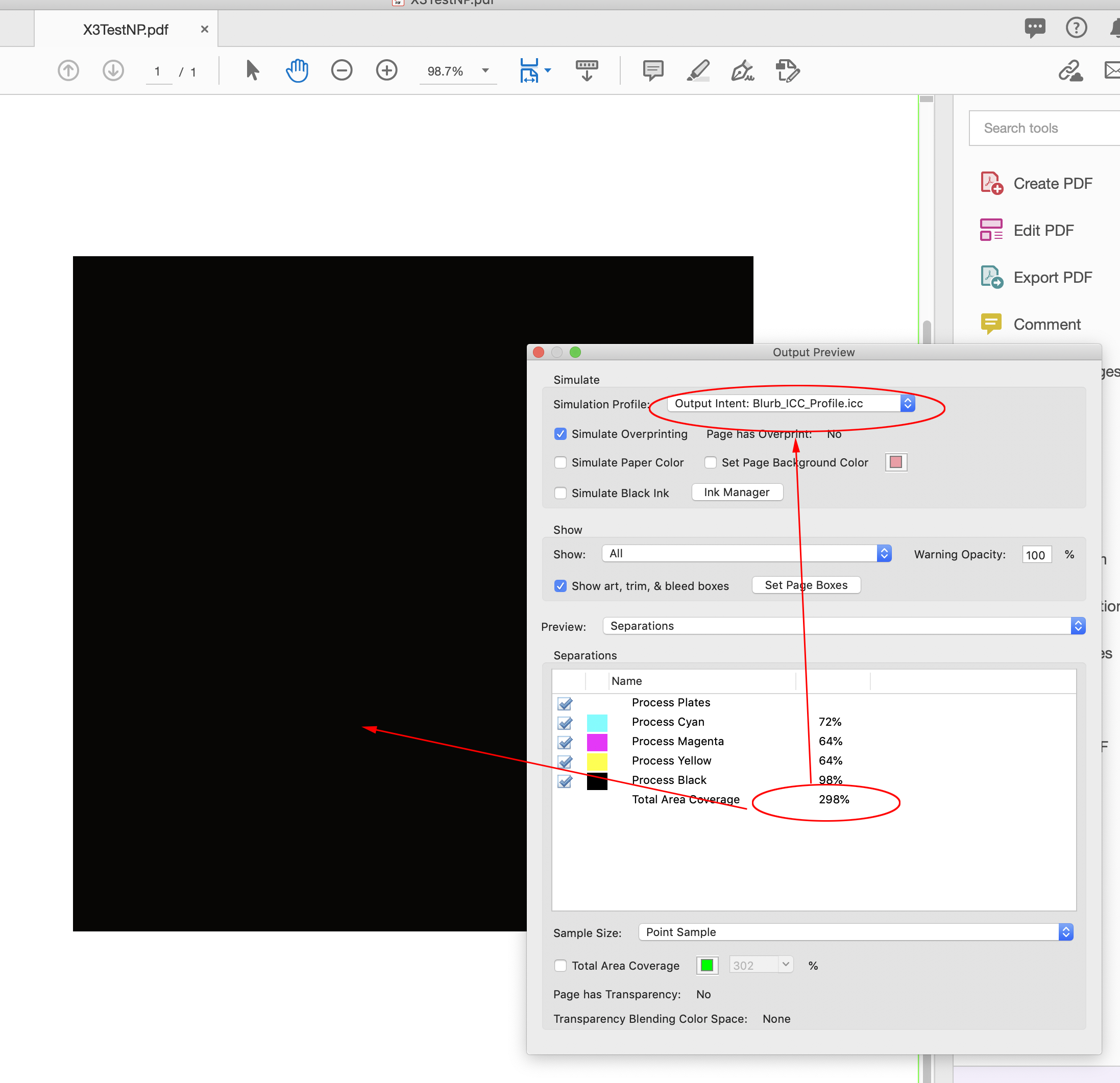Click the Total Area Coverage percentage field

[751, 965]
